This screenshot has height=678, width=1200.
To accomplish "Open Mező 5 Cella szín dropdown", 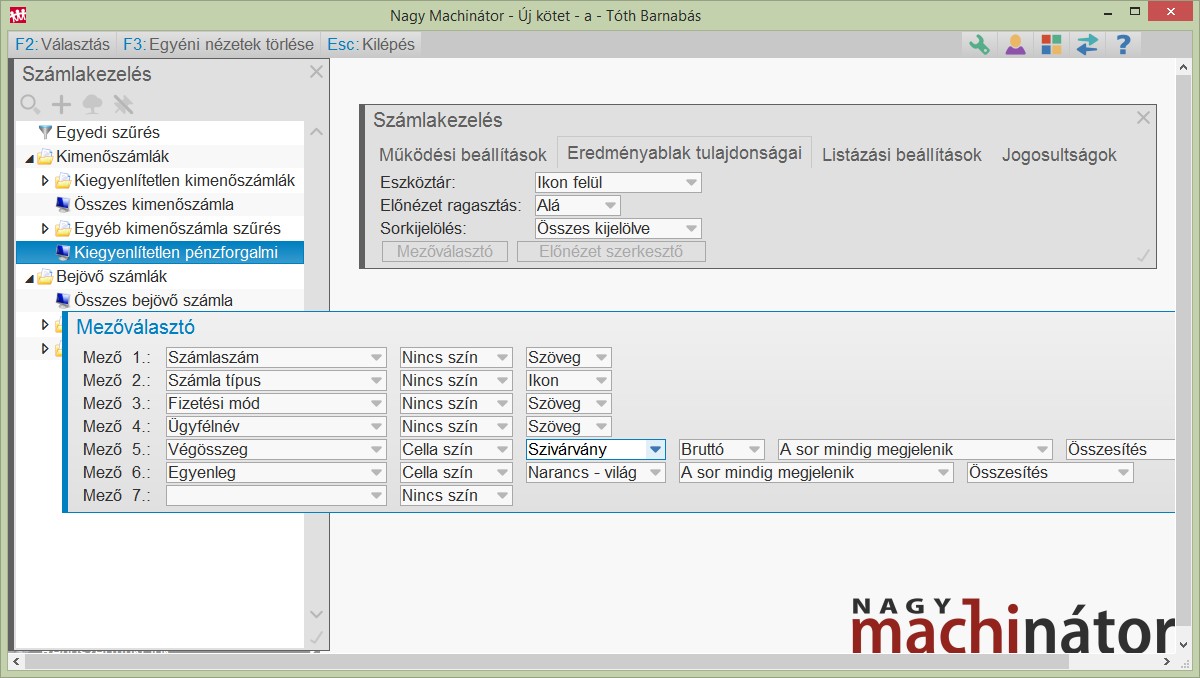I will pyautogui.click(x=456, y=449).
